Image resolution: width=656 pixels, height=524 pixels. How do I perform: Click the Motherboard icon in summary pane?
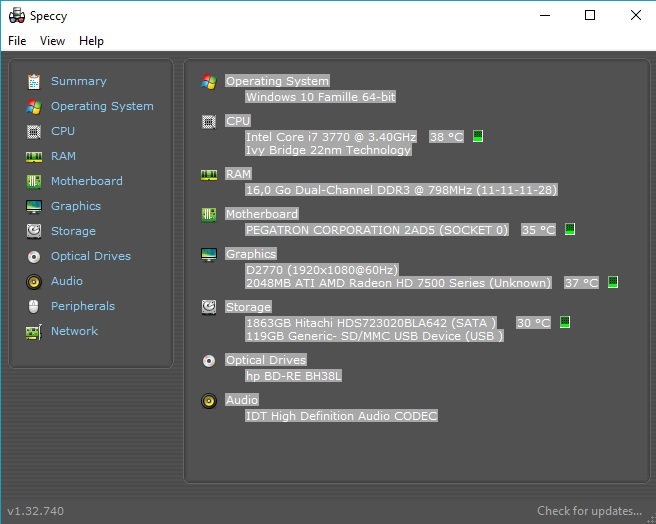click(209, 215)
